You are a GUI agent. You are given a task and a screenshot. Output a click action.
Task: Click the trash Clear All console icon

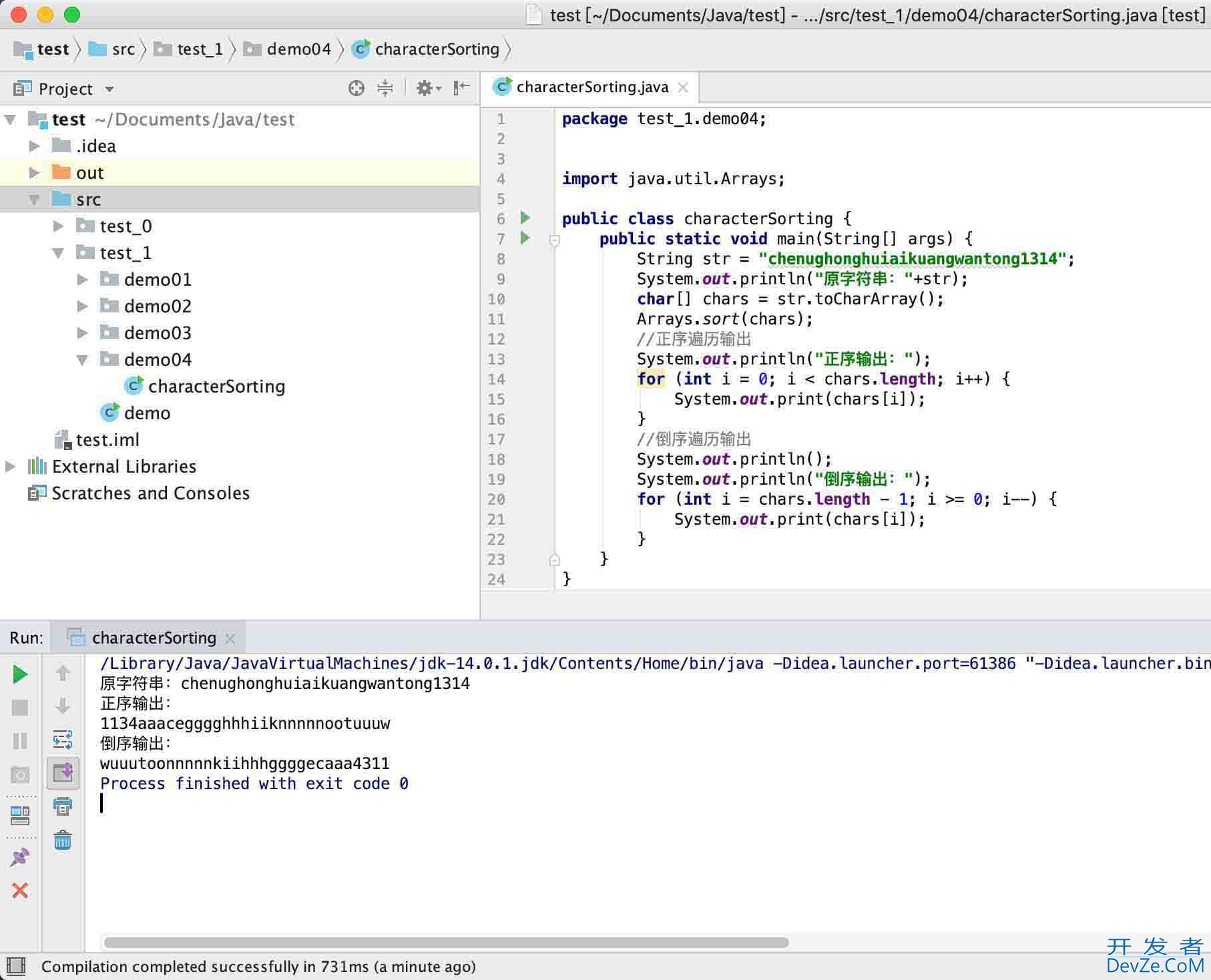click(x=63, y=840)
